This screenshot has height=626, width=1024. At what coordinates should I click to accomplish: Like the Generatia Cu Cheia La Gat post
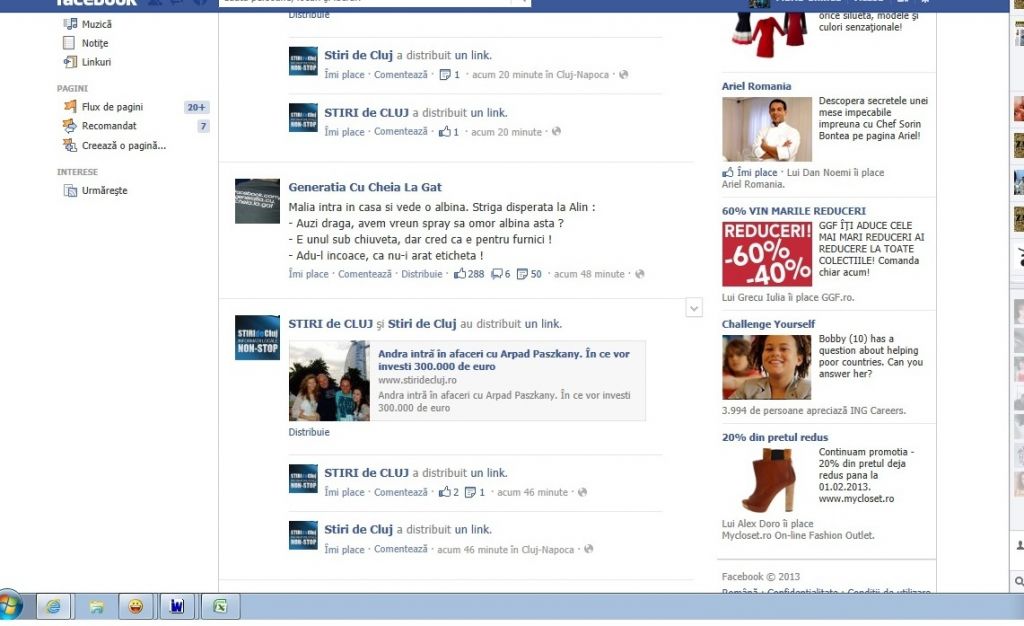coord(308,274)
